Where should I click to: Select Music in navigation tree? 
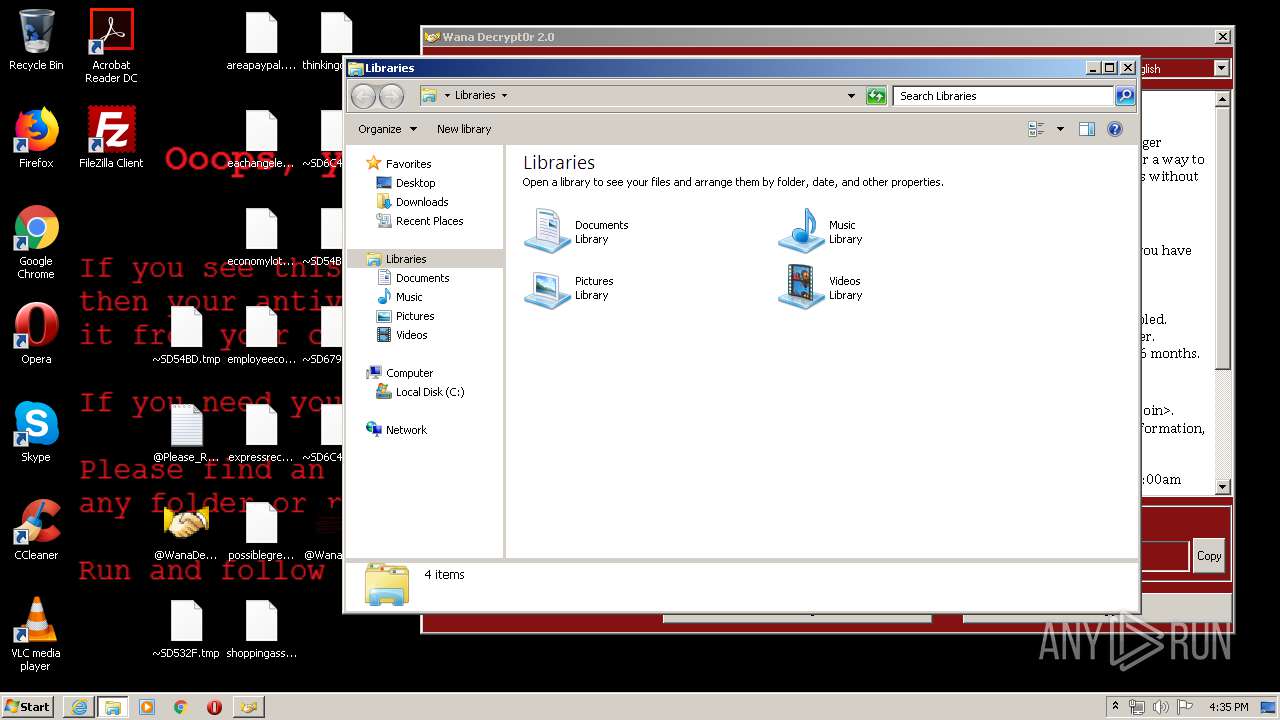[x=409, y=297]
